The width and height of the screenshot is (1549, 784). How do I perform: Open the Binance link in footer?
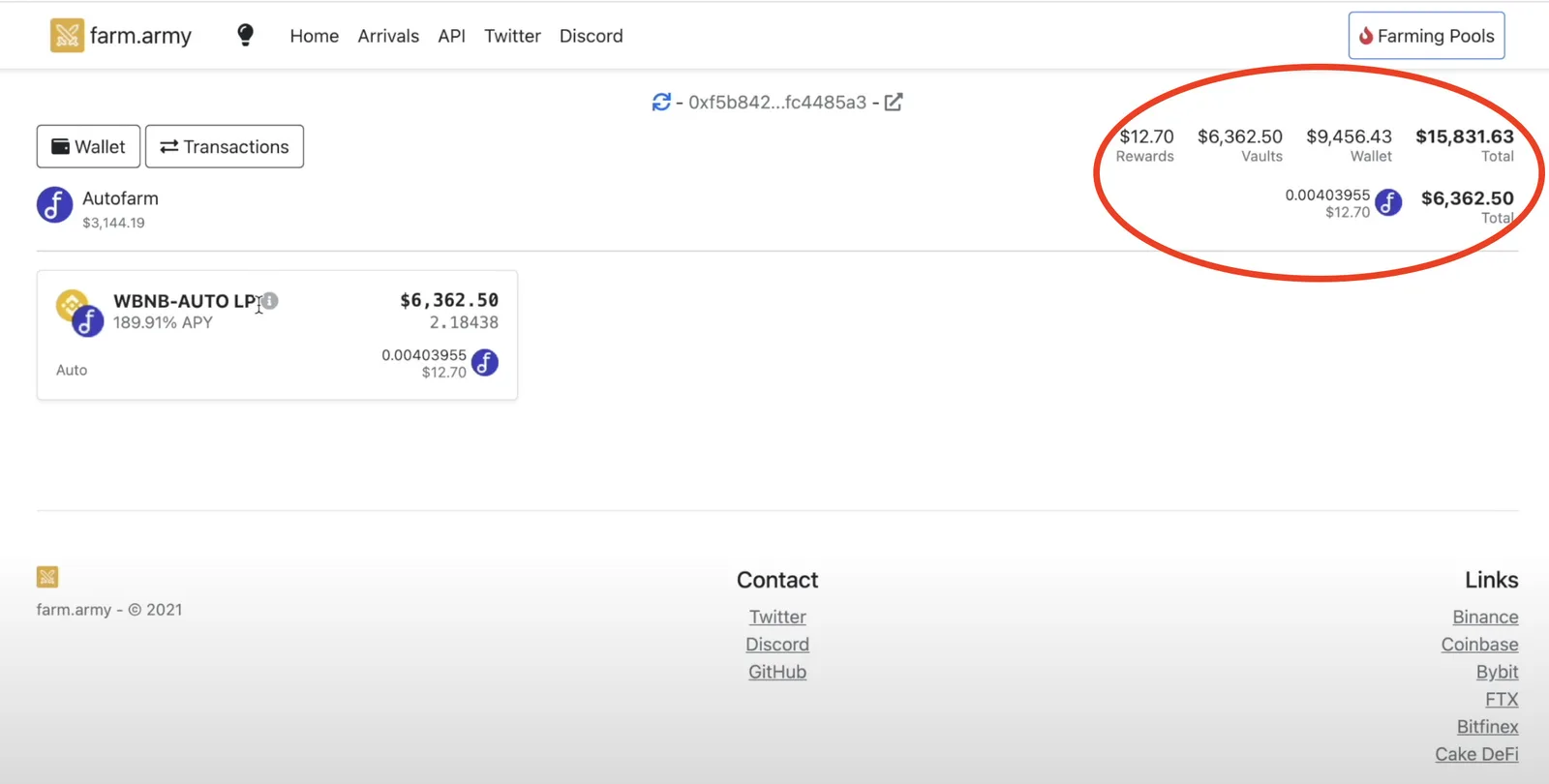point(1485,617)
